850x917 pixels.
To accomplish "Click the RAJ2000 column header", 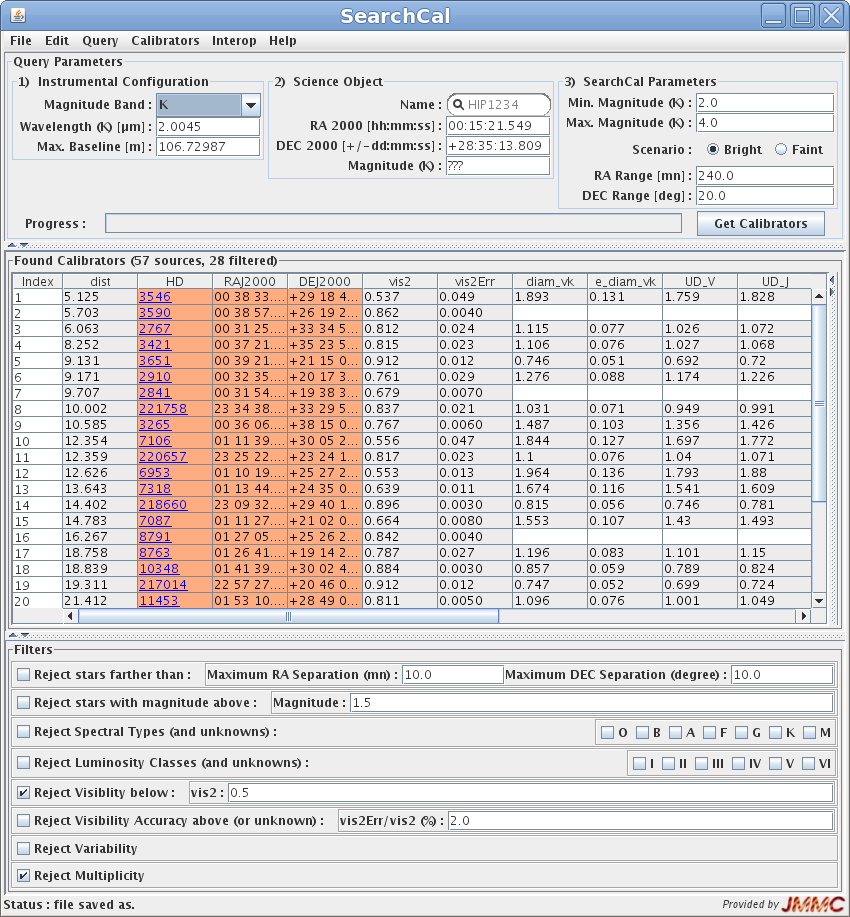I will pyautogui.click(x=250, y=281).
